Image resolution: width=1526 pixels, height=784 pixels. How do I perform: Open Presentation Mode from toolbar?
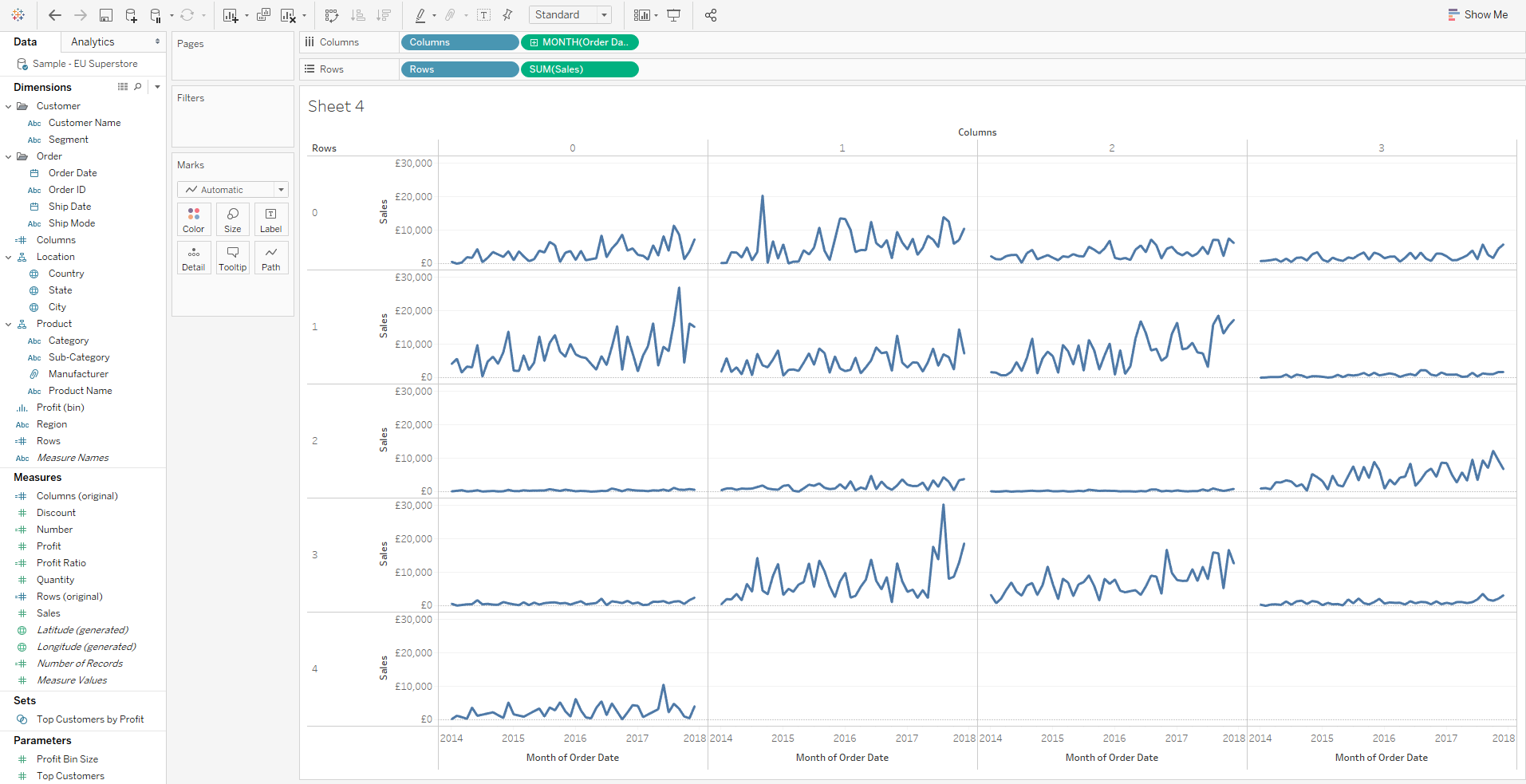tap(673, 15)
